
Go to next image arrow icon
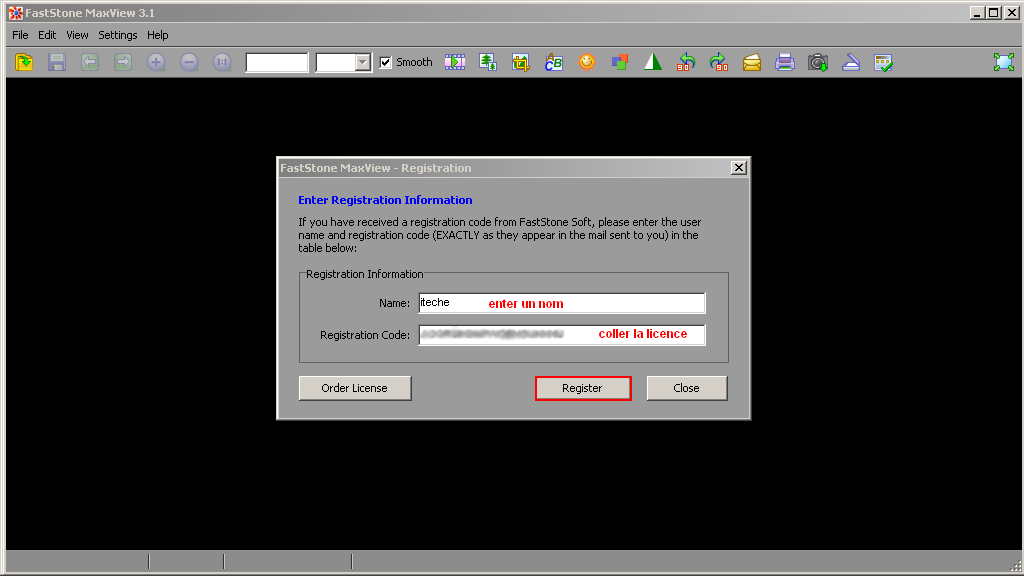tap(123, 62)
